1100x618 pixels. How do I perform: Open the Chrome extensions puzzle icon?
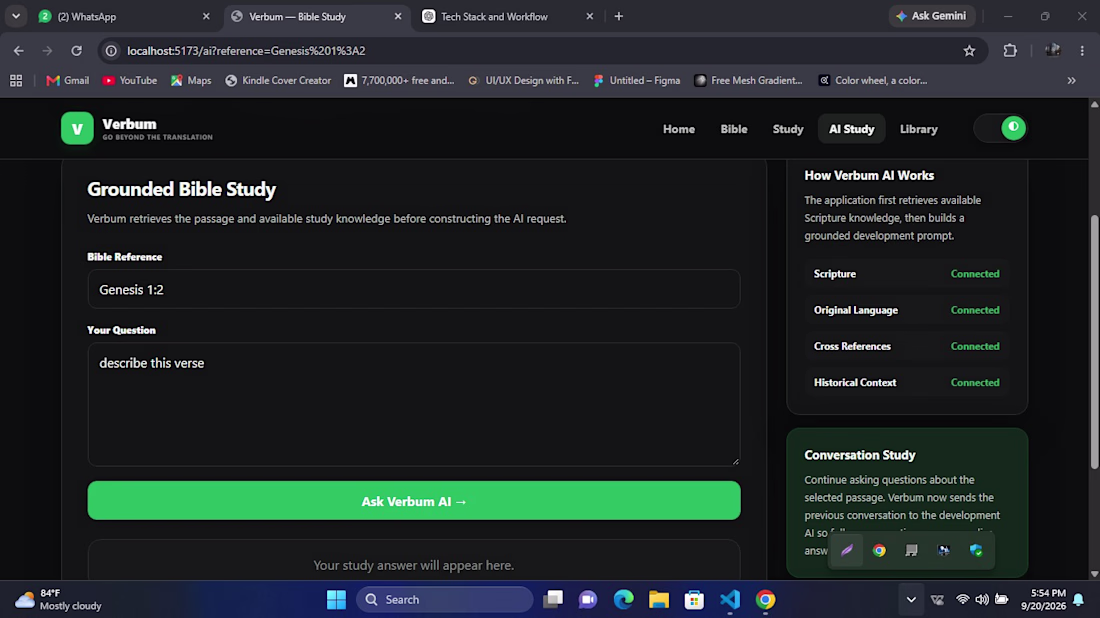[1010, 51]
